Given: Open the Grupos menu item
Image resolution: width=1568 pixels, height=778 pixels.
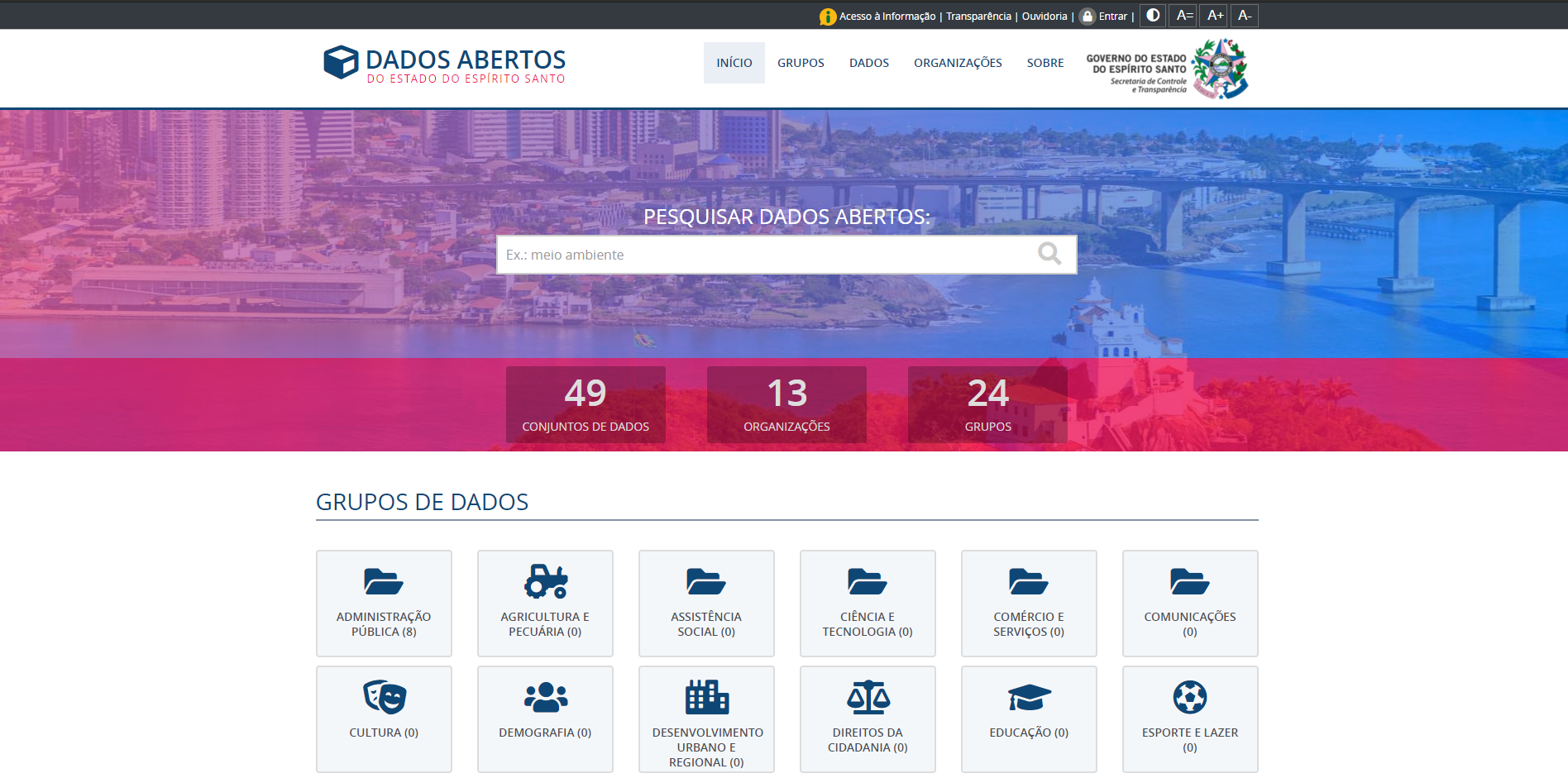Looking at the screenshot, I should click(x=800, y=62).
